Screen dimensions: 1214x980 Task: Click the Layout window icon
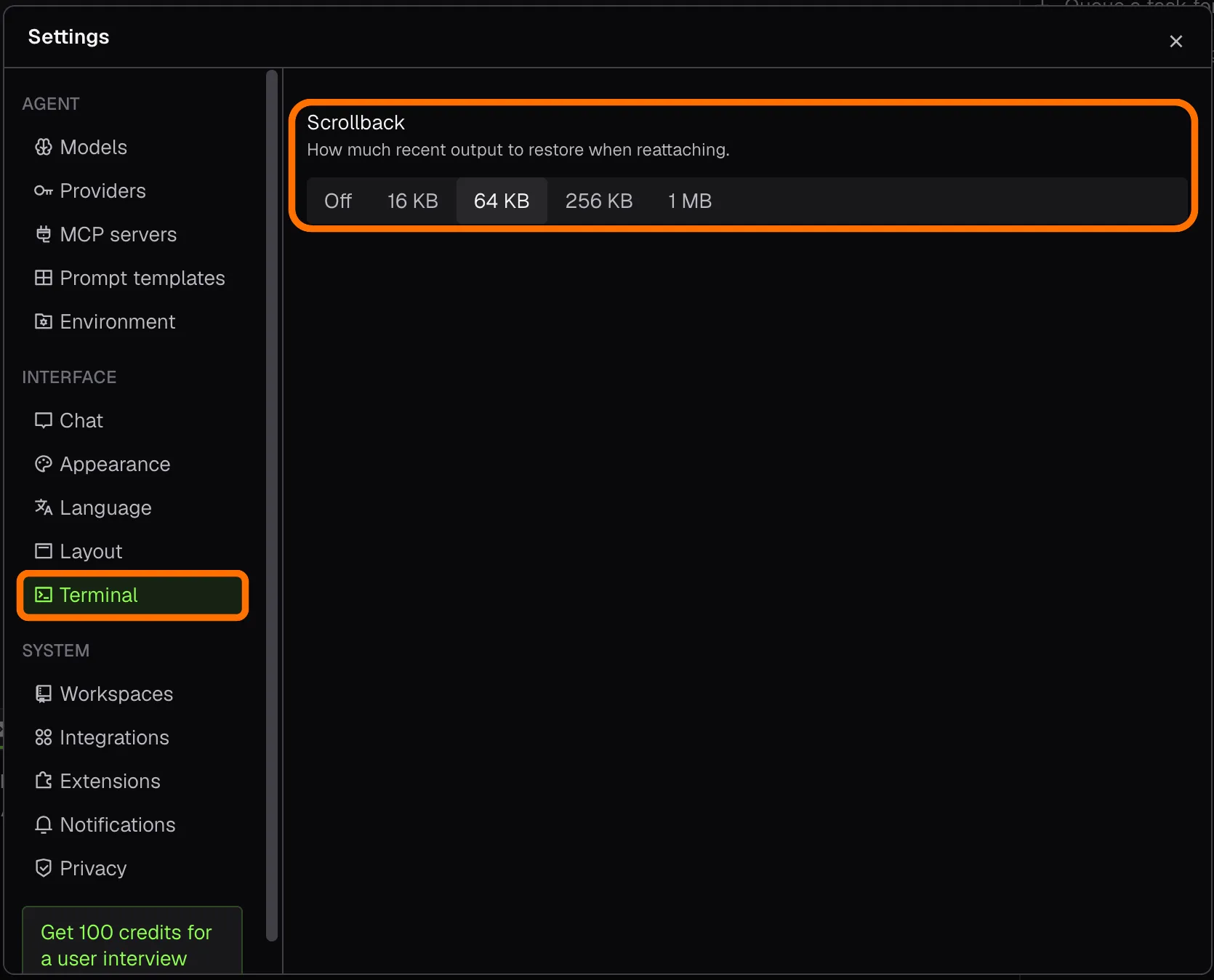[44, 552]
